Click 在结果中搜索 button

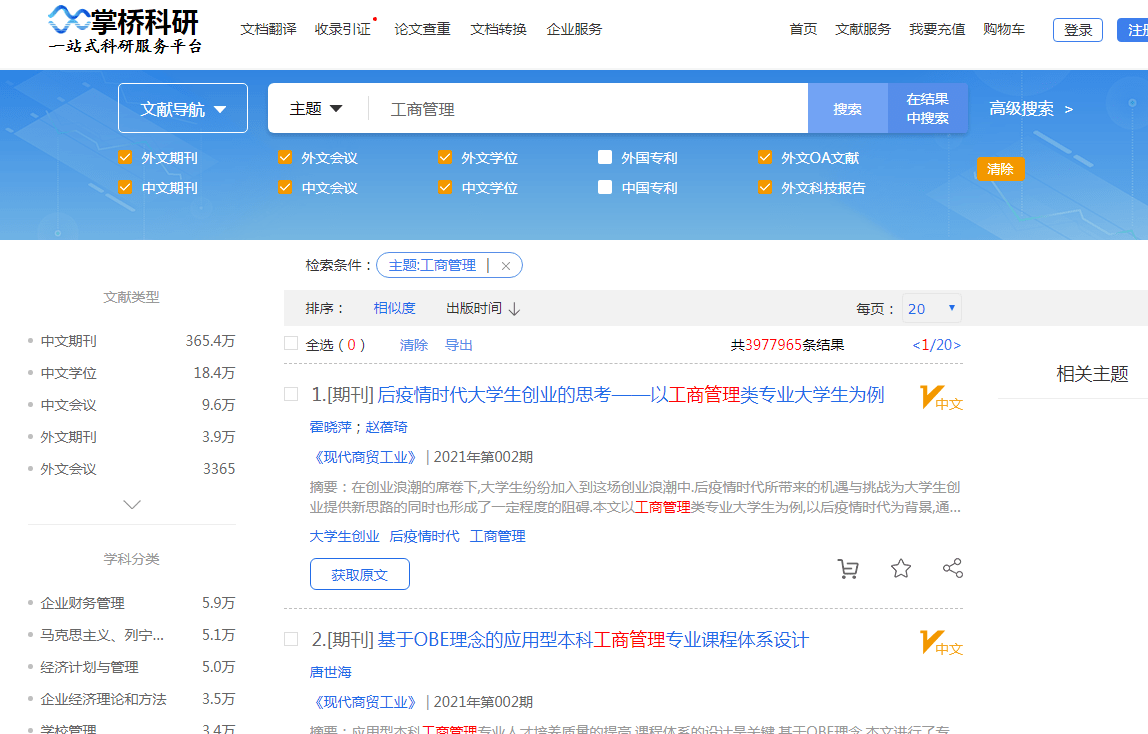click(x=928, y=108)
